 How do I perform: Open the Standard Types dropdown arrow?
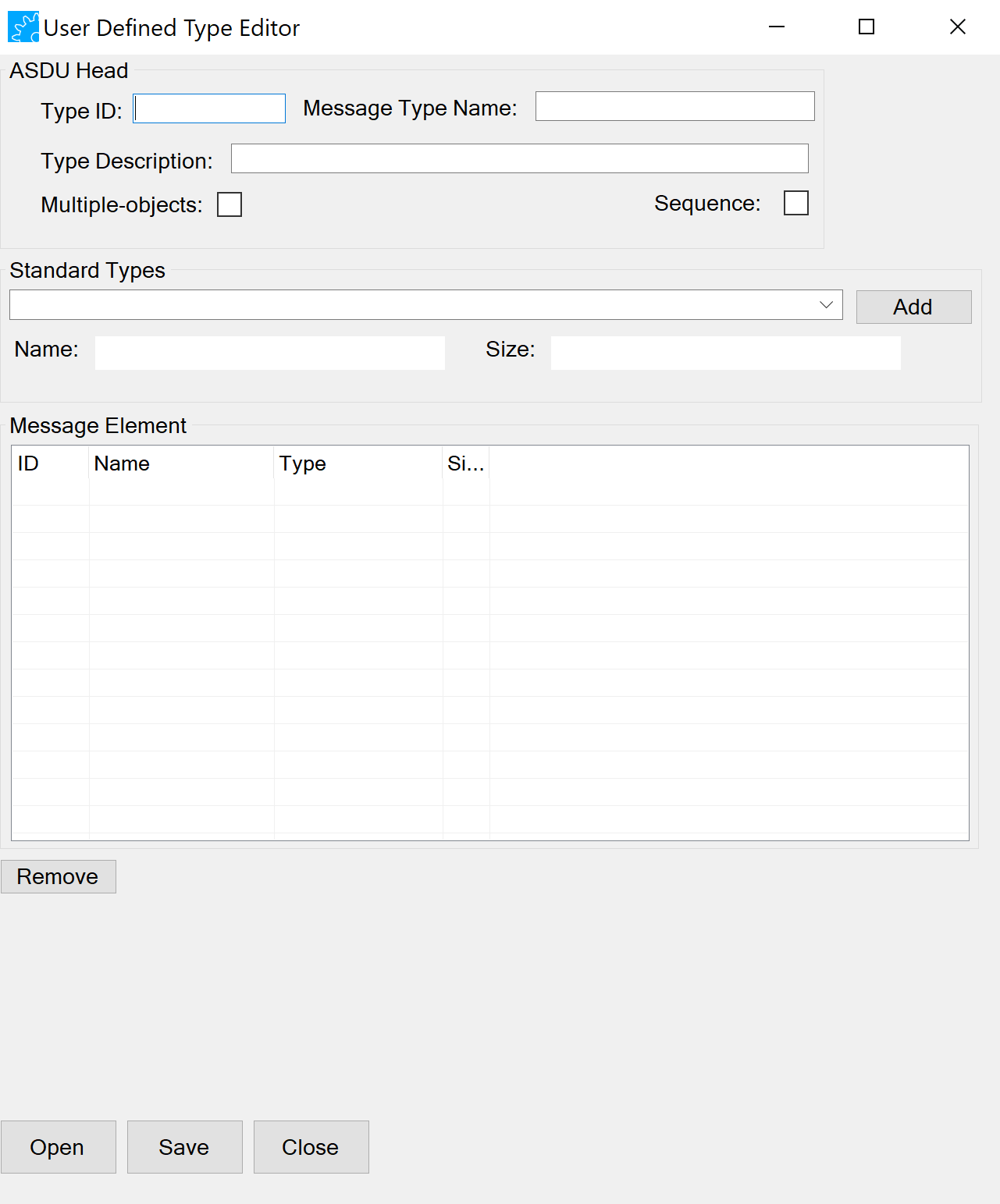point(827,305)
